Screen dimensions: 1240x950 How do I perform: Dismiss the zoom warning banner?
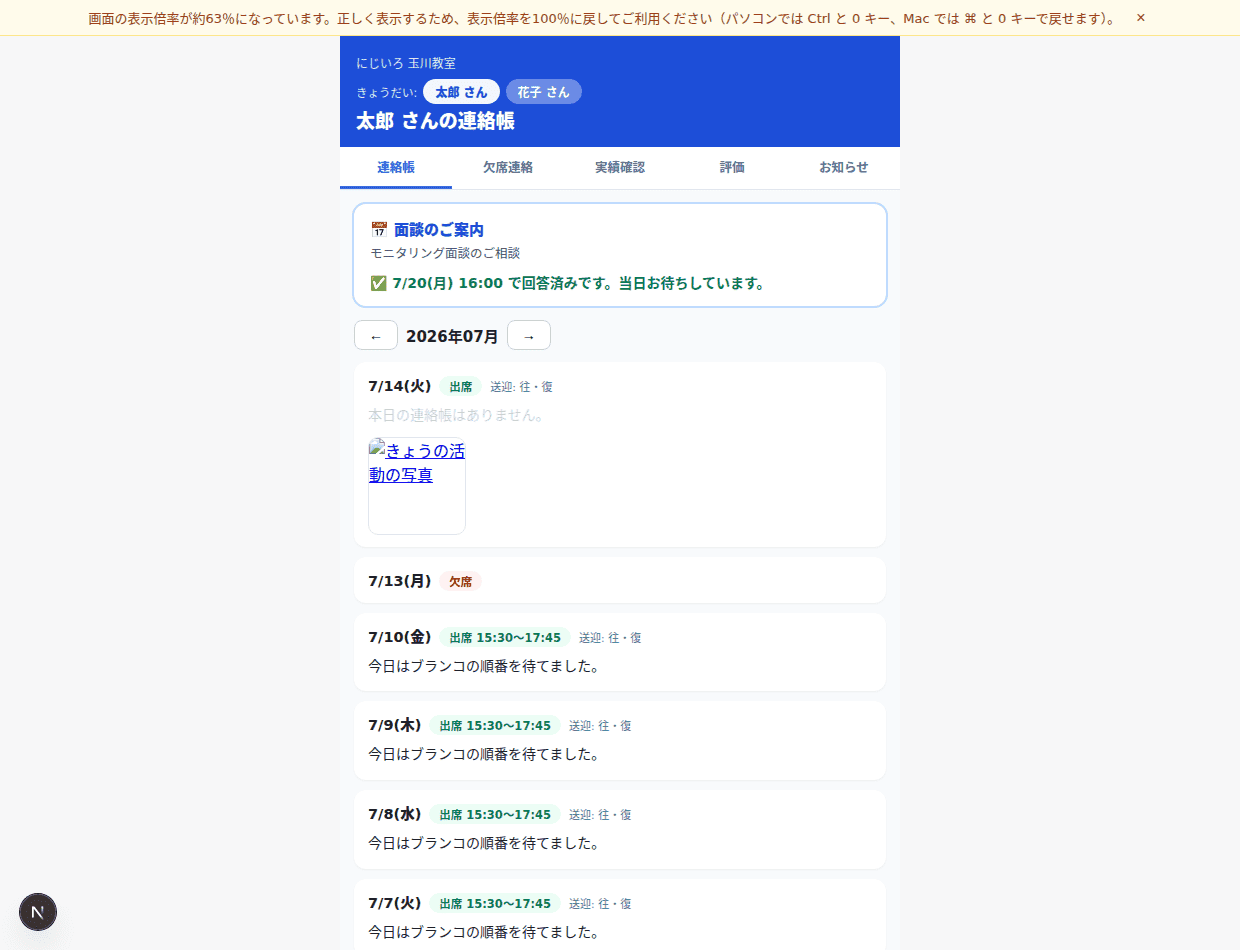(x=1140, y=18)
